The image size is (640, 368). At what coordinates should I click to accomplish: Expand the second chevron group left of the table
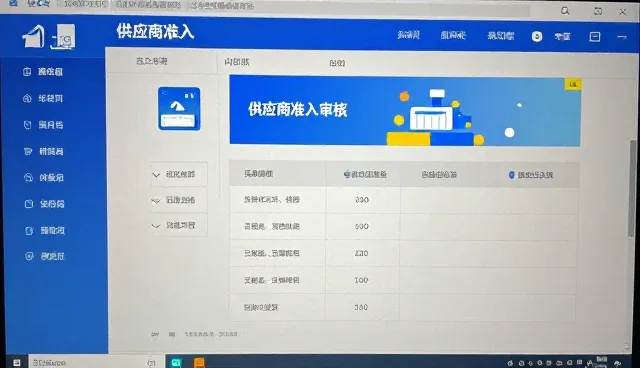click(179, 200)
